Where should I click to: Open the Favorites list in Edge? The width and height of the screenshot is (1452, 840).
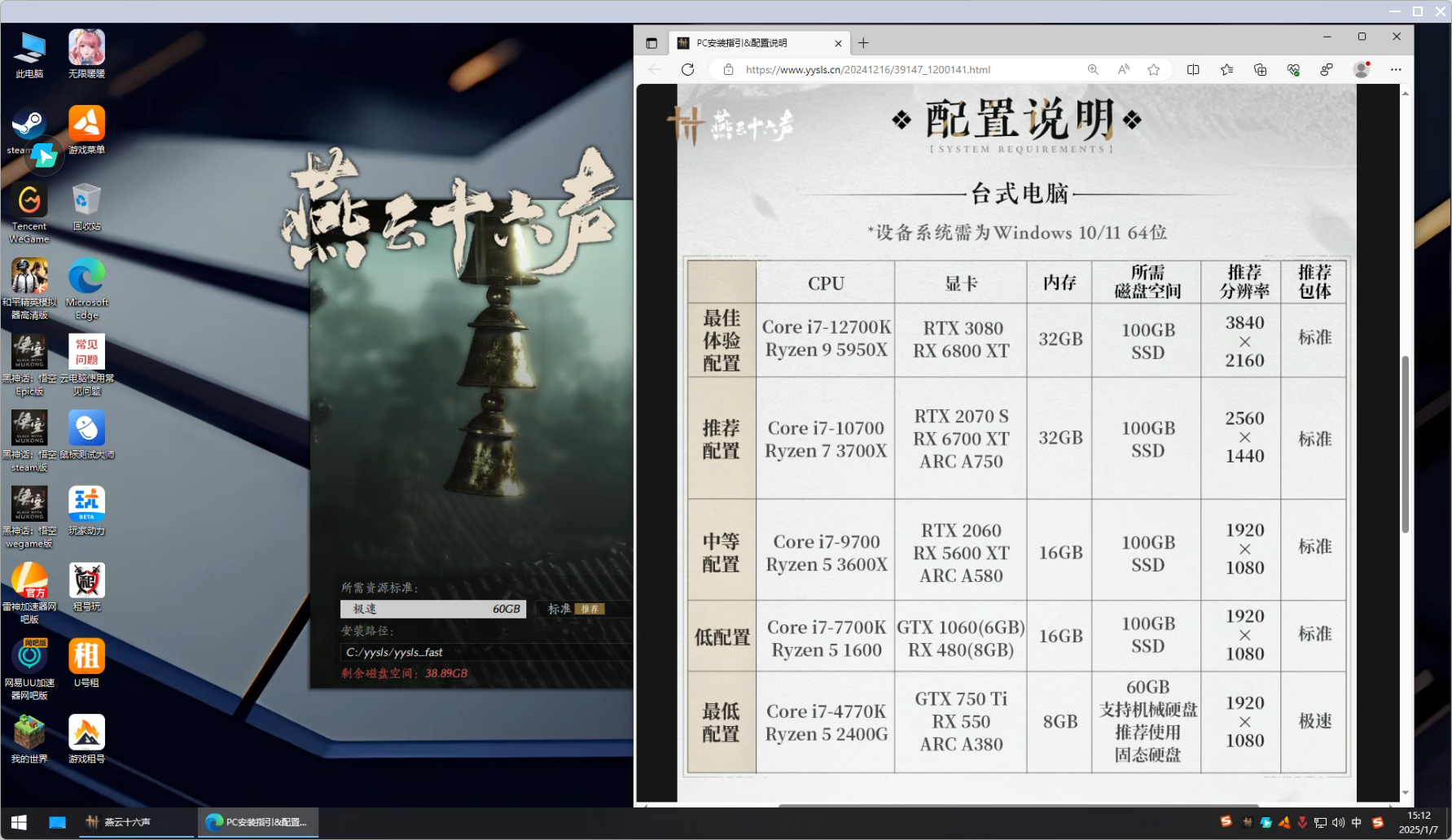[1226, 70]
